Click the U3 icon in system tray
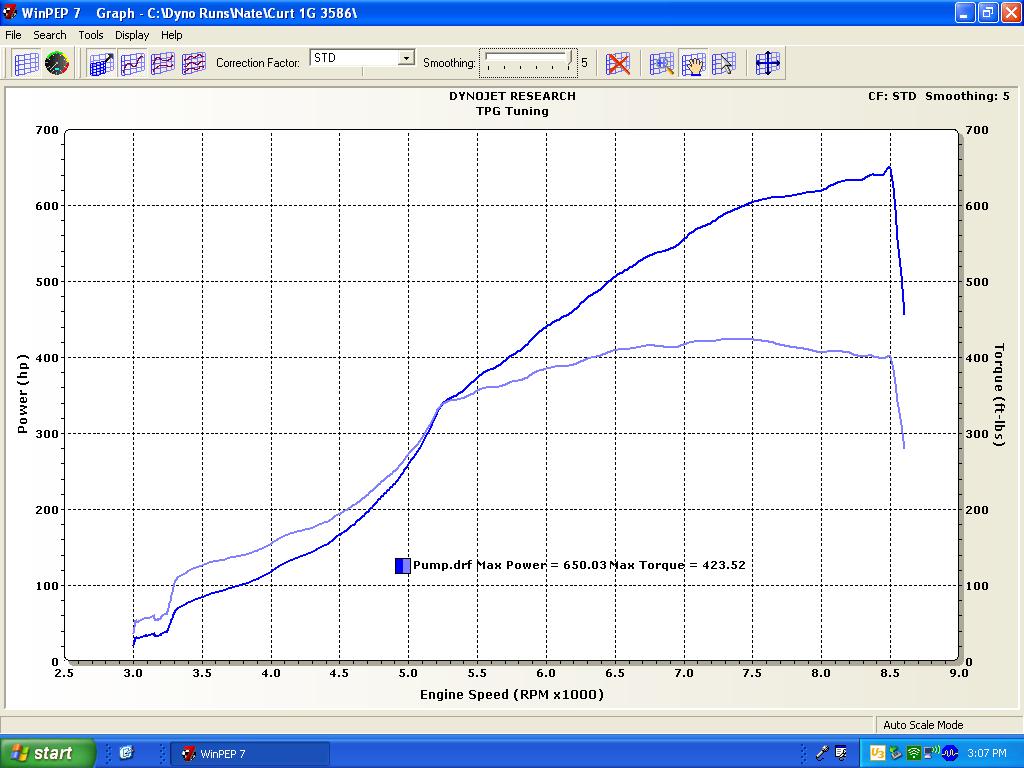The height and width of the screenshot is (768, 1024). point(877,753)
